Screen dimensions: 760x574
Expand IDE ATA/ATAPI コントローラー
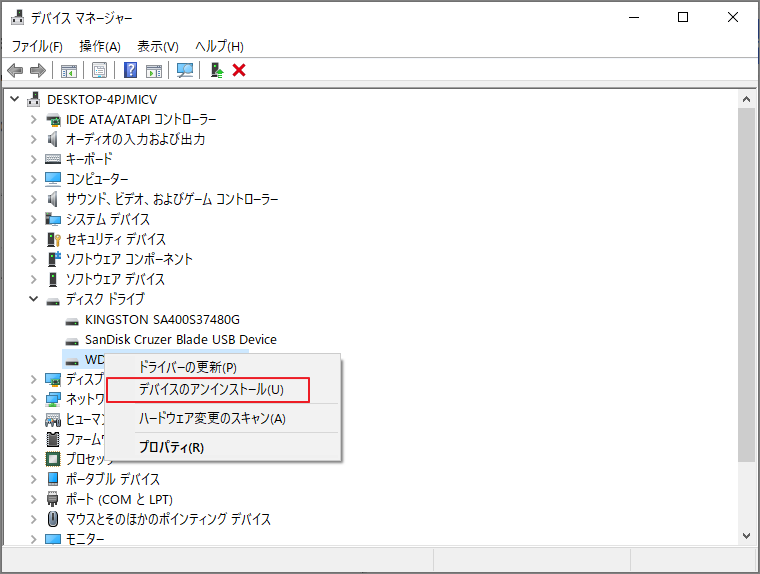tap(33, 119)
